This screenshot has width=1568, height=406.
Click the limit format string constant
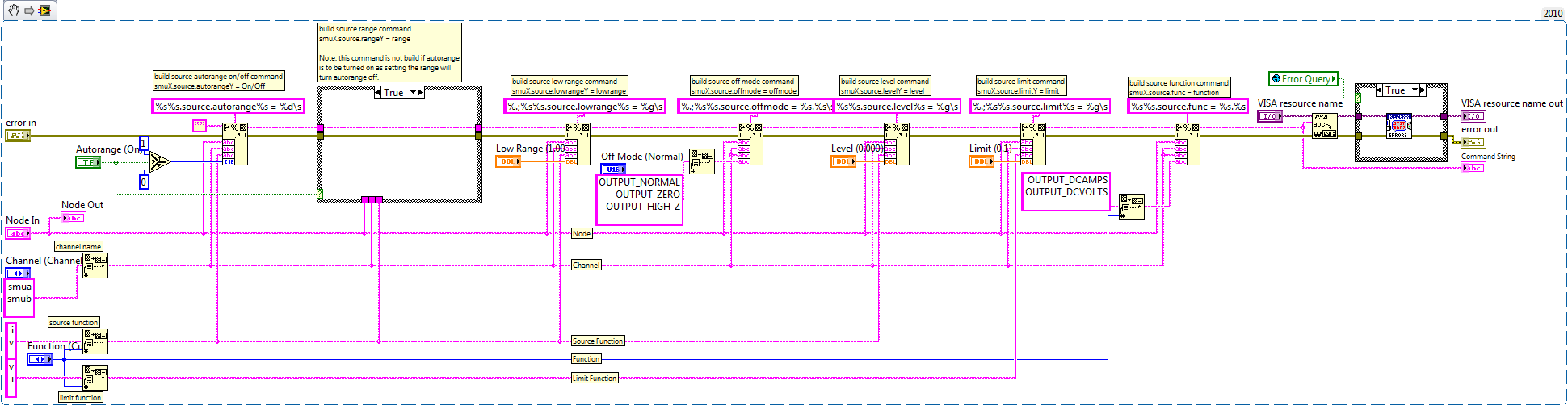[1040, 107]
